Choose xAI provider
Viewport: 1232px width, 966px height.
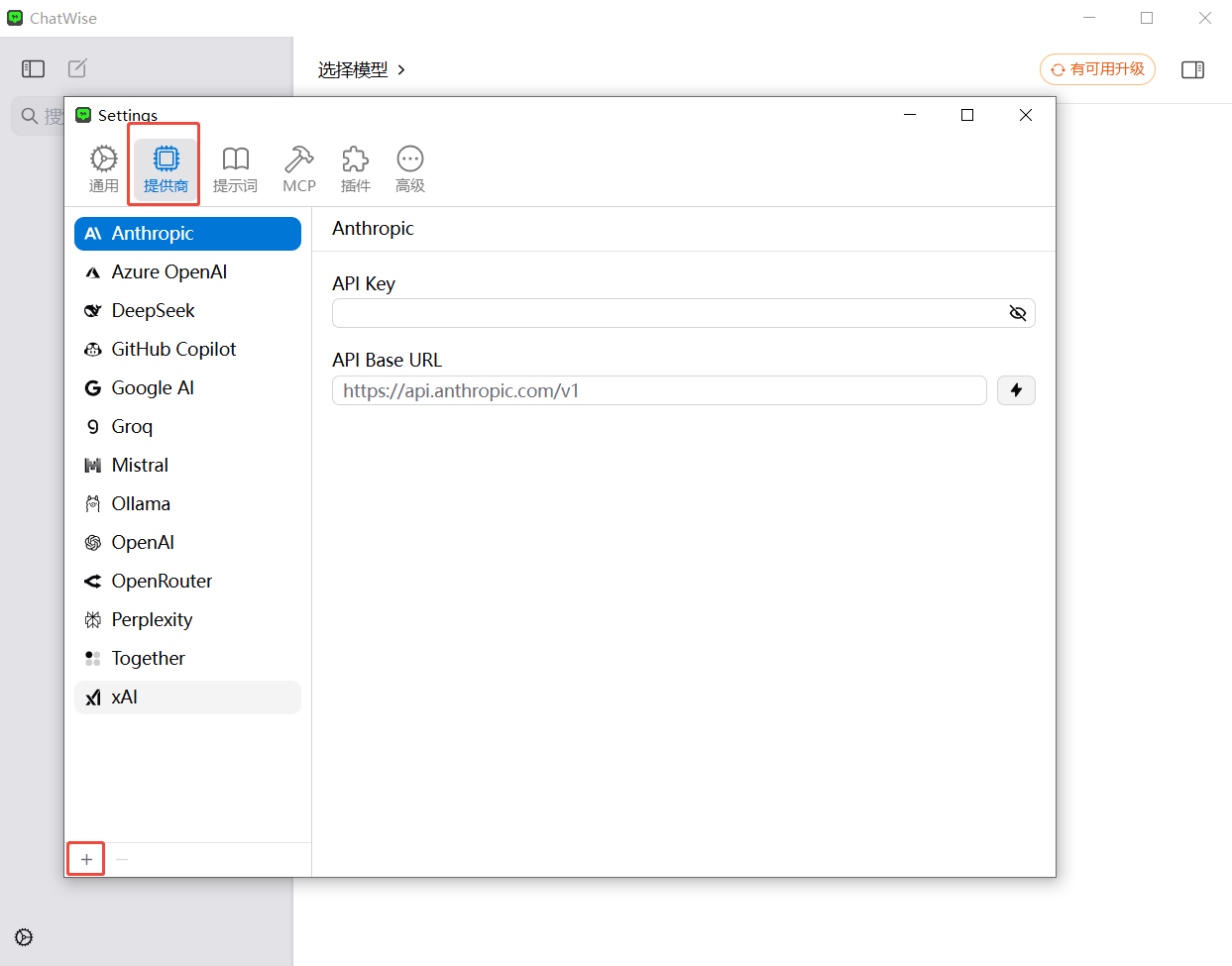pos(187,698)
